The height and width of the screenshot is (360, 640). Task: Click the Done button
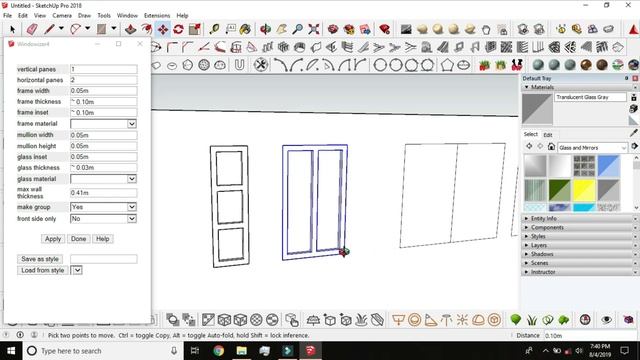(x=78, y=239)
